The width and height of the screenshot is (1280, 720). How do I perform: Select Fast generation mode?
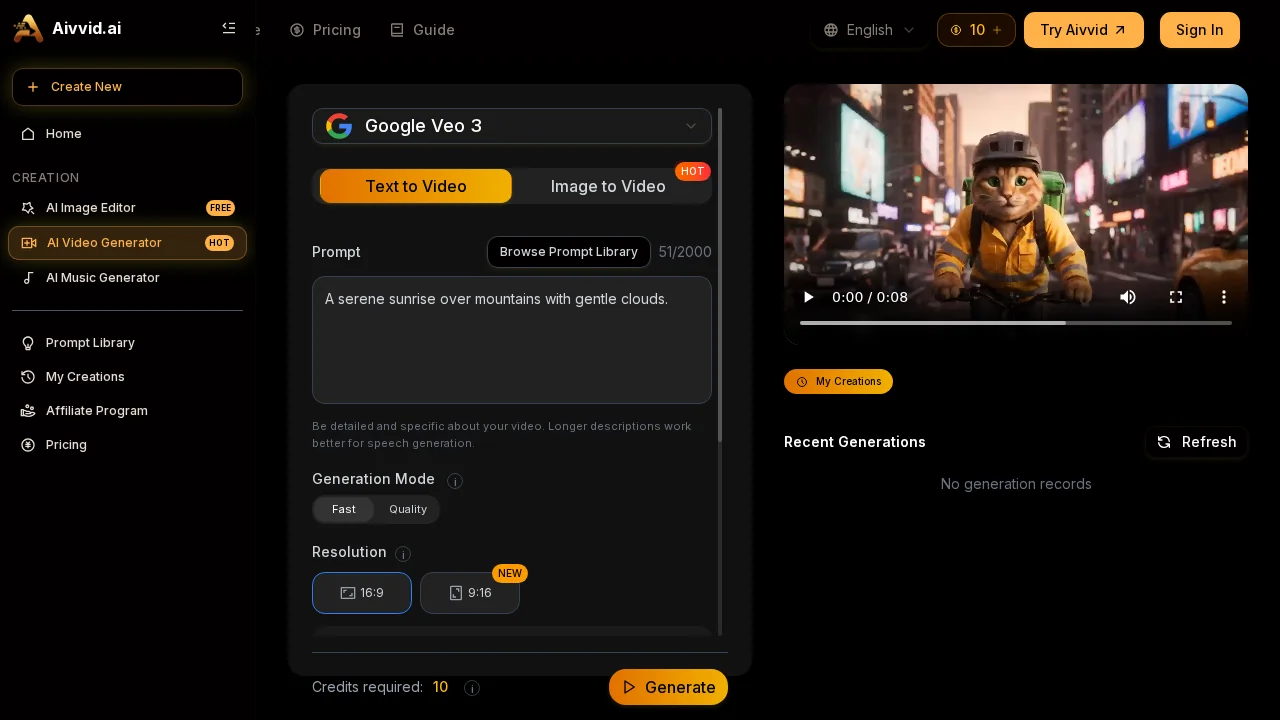[343, 509]
